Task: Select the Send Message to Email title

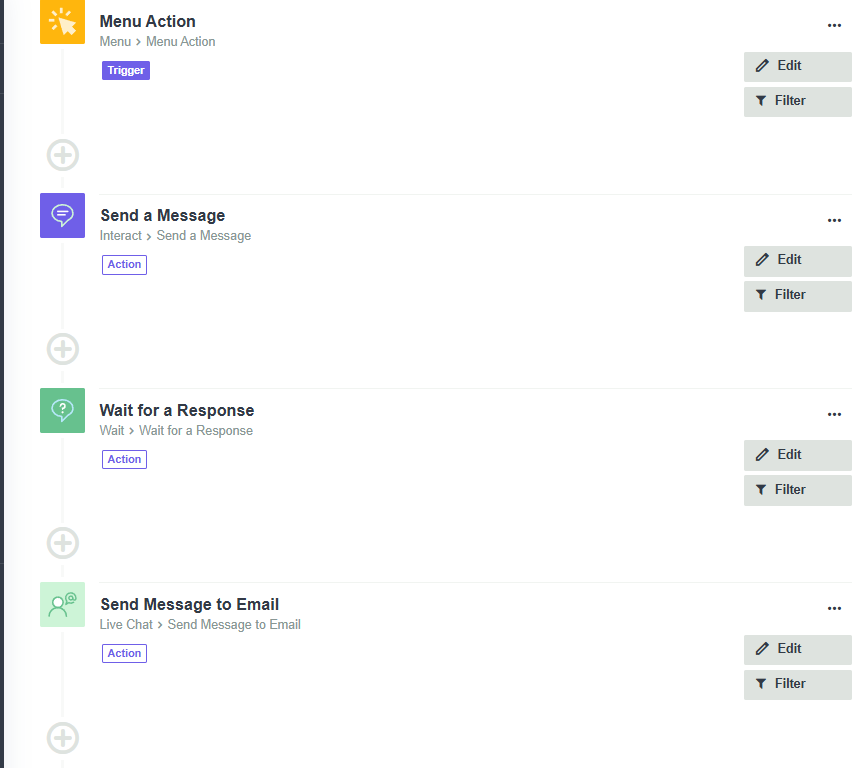Action: coord(190,604)
